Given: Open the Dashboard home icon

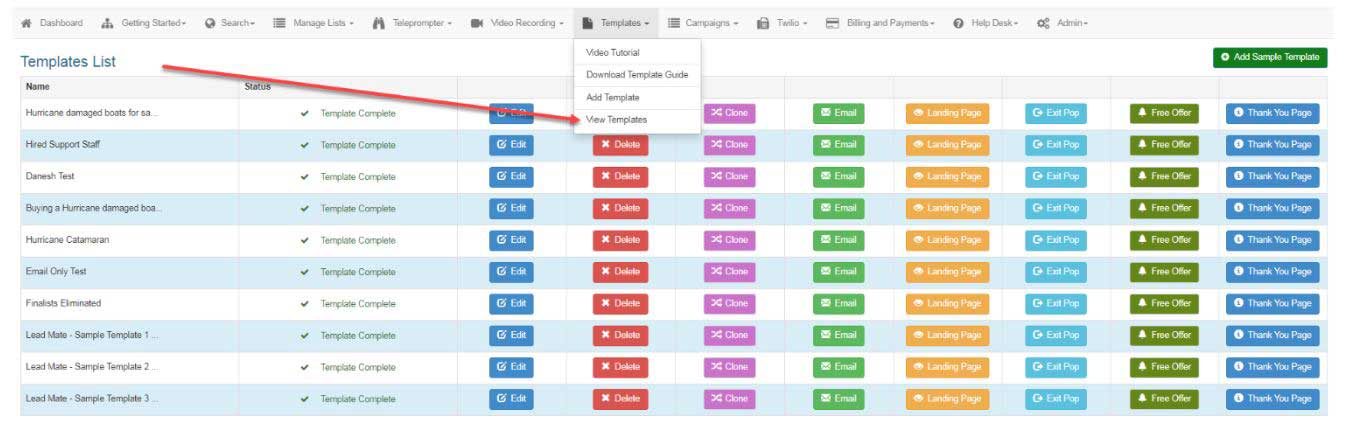Looking at the screenshot, I should click(x=27, y=23).
